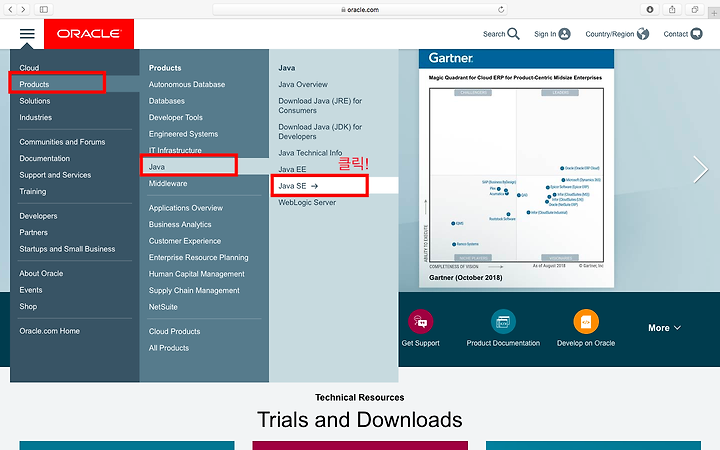The height and width of the screenshot is (450, 720).
Task: Expand the More dropdown
Action: click(x=664, y=328)
